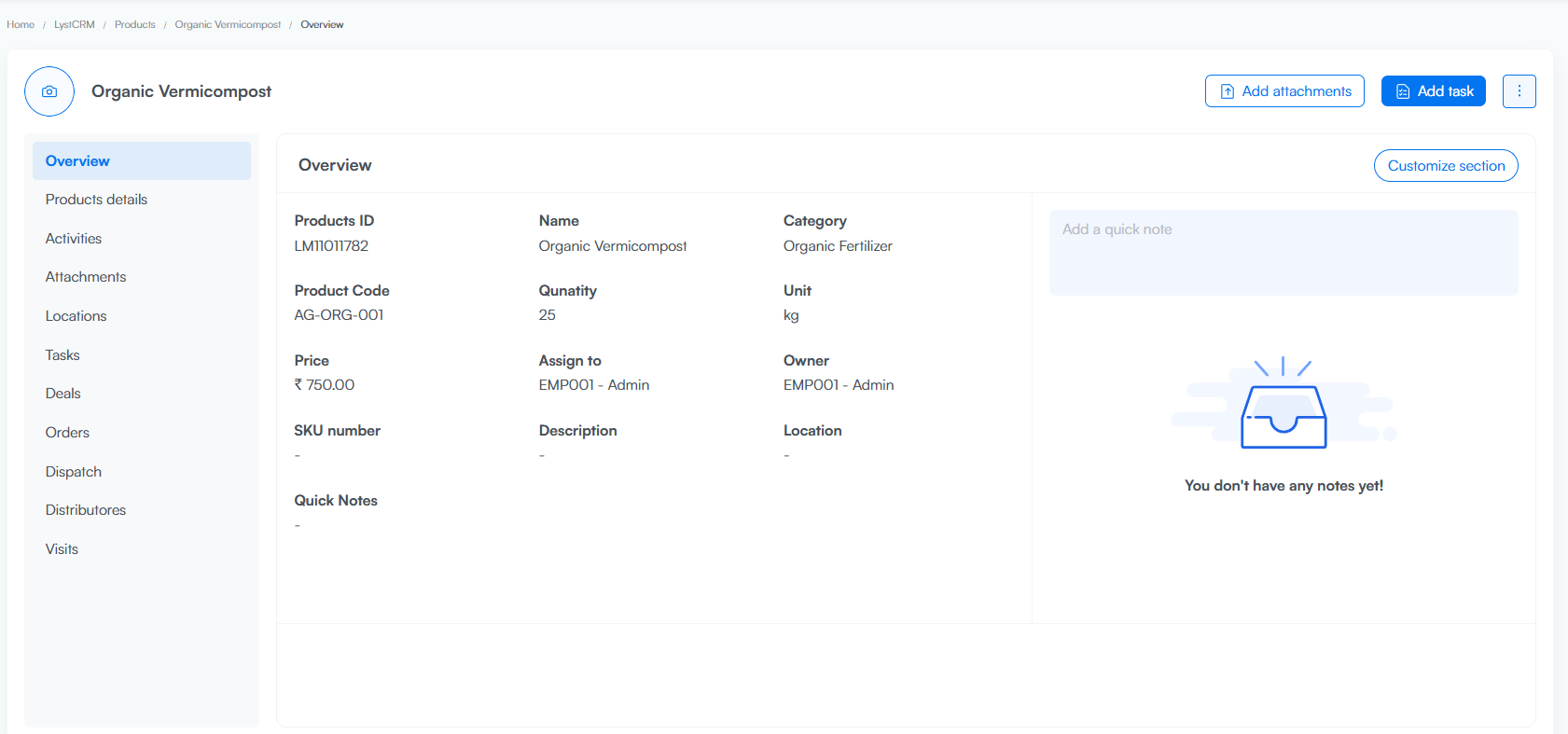Open the three-dot more options menu
The image size is (1568, 734).
tap(1519, 91)
